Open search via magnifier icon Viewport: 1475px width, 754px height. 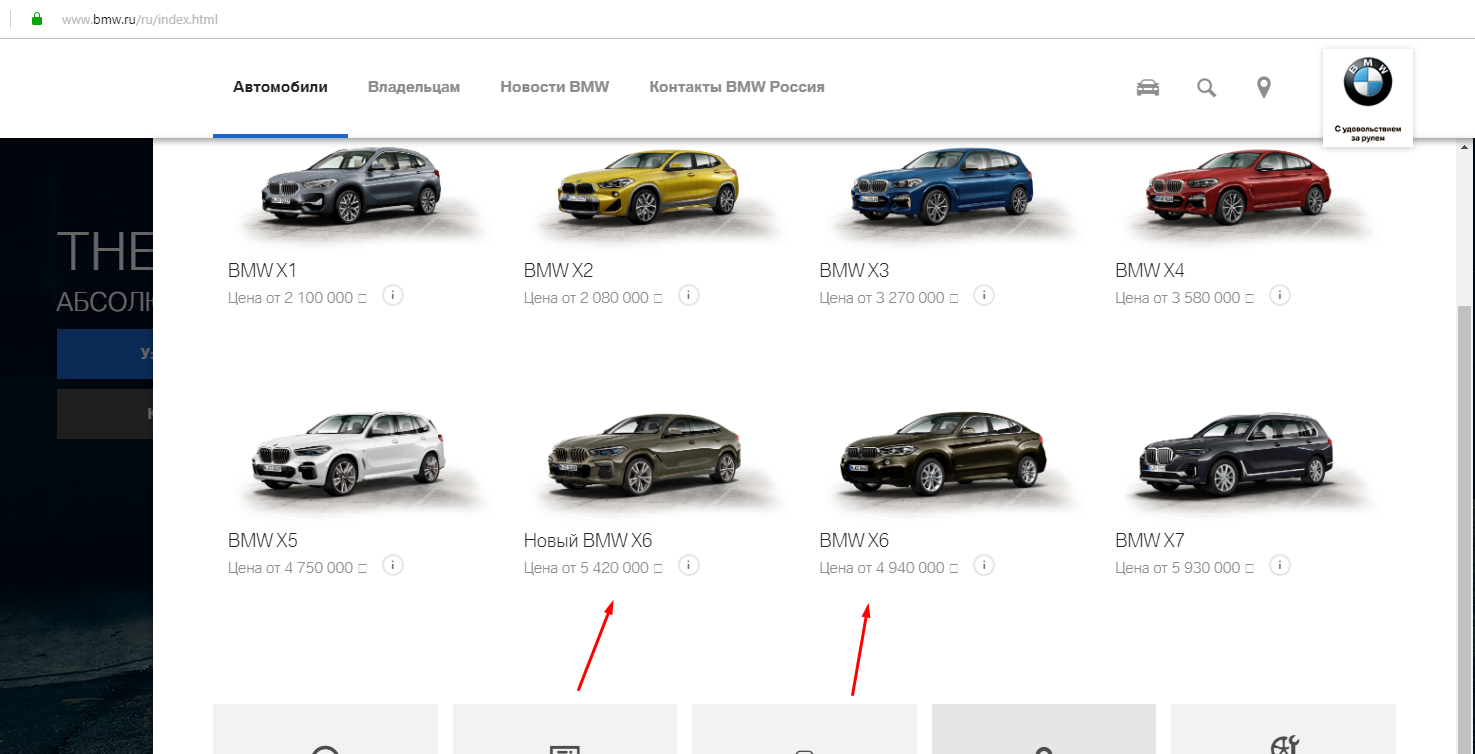coord(1207,88)
